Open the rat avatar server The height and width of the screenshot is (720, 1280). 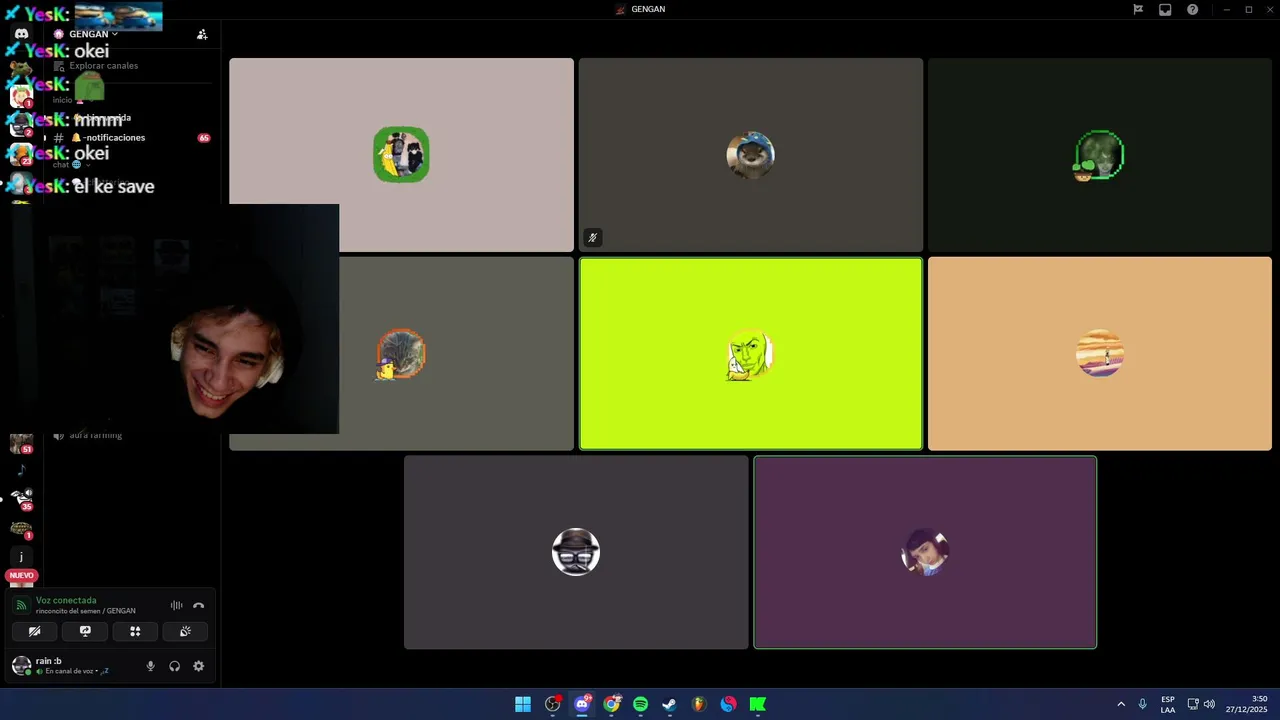click(x=21, y=69)
